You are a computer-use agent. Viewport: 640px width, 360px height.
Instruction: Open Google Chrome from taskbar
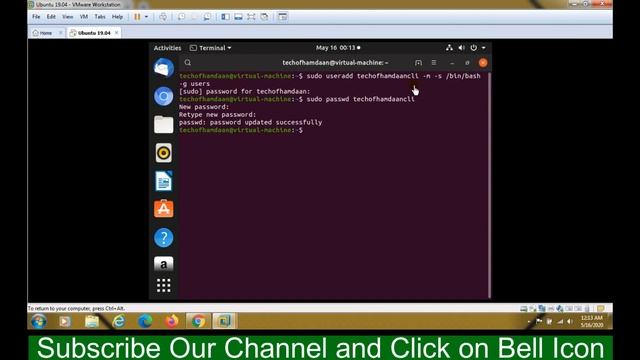198,322
